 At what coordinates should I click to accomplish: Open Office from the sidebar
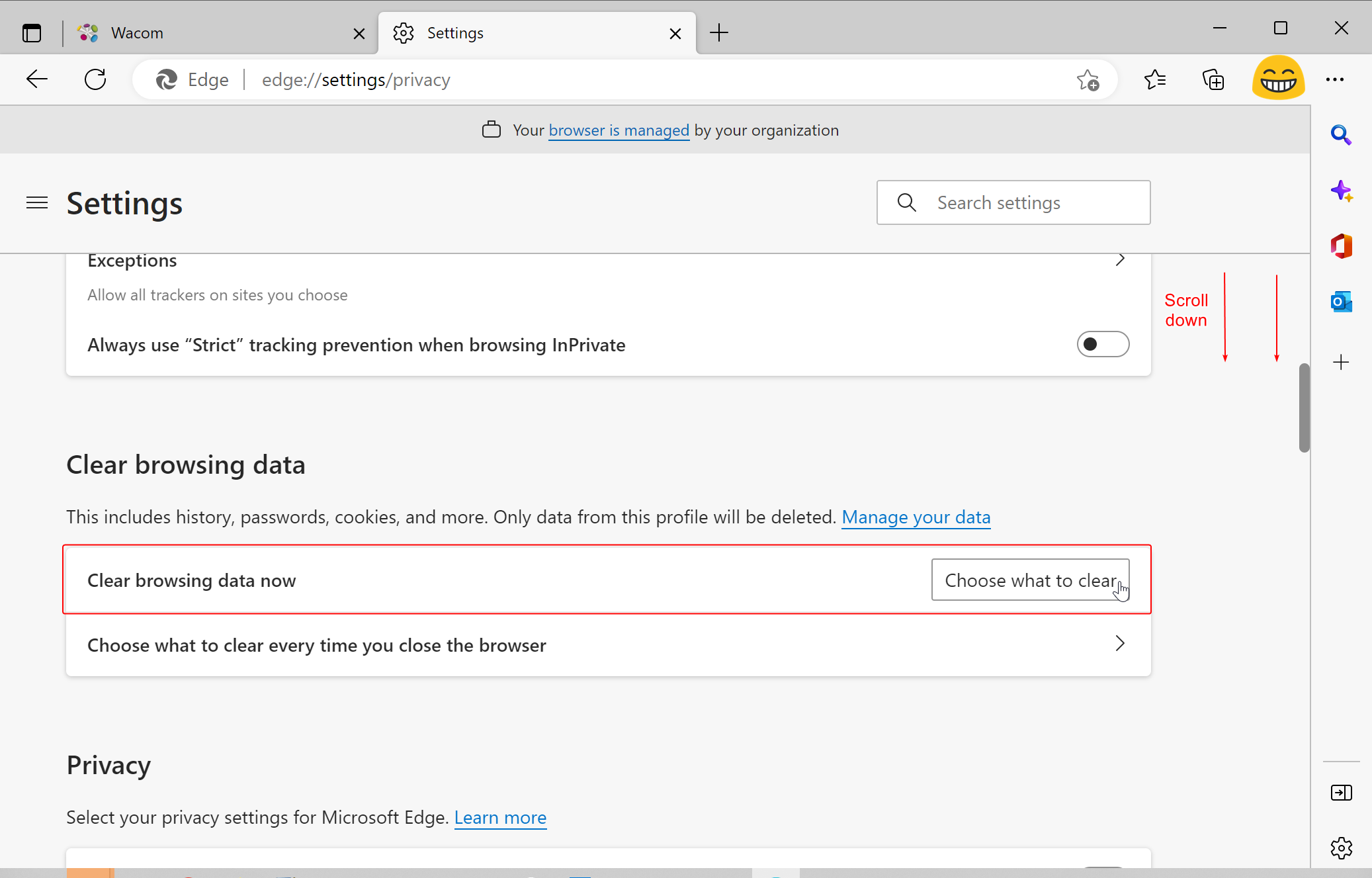(x=1341, y=246)
